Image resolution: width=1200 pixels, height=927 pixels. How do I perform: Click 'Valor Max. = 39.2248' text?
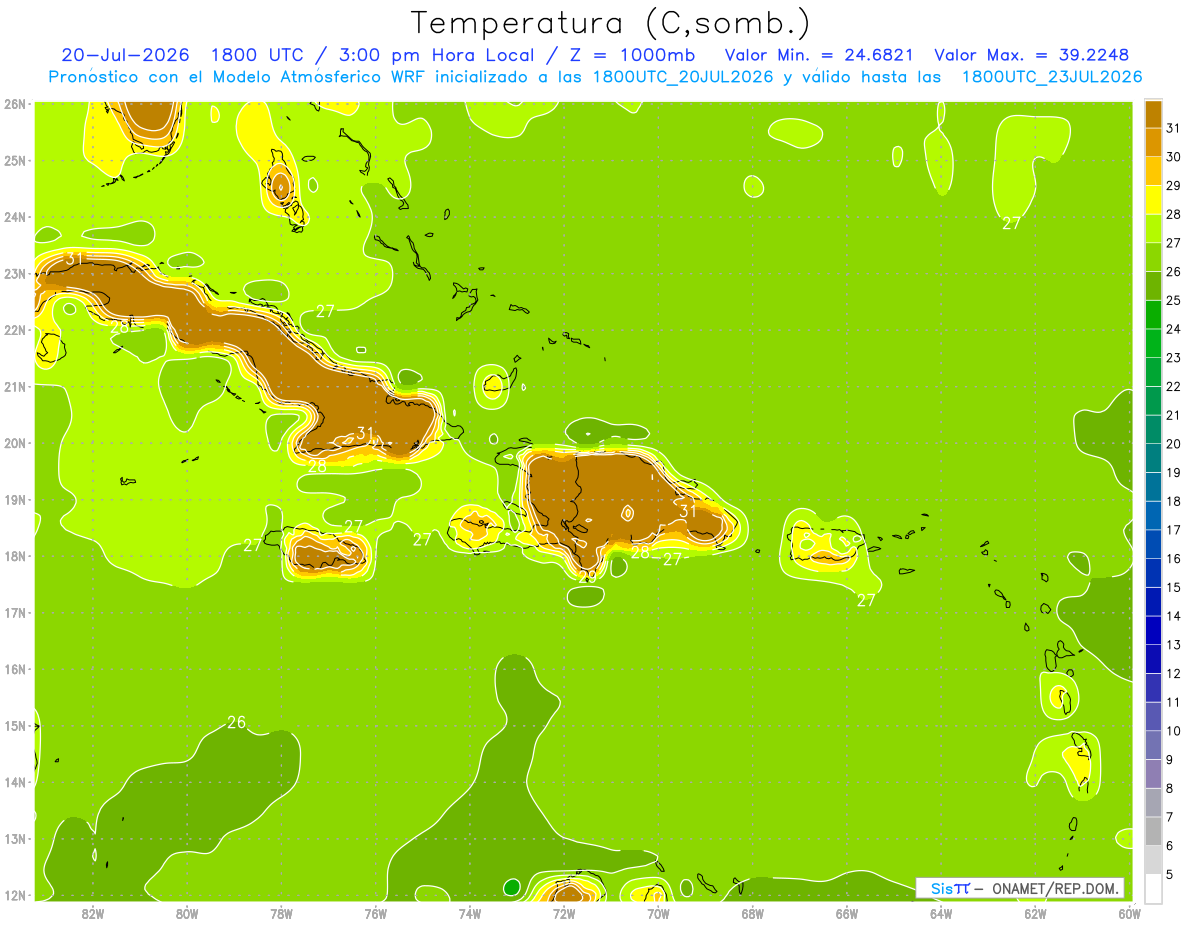point(1032,55)
